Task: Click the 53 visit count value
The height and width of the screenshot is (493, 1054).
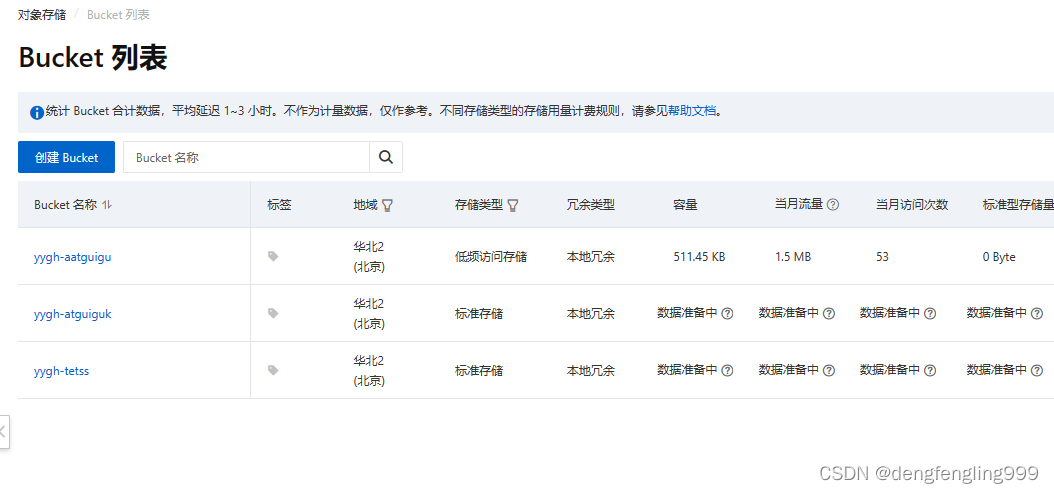Action: pos(882,257)
